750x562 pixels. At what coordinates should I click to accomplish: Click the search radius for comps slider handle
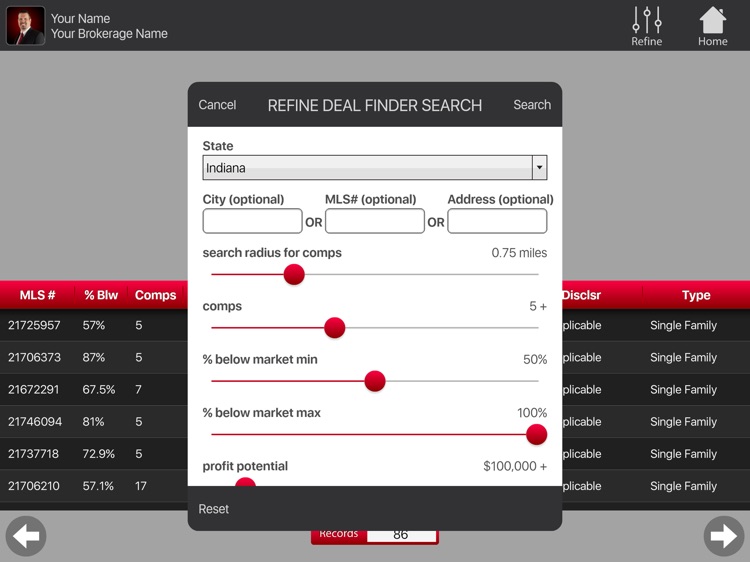click(294, 275)
